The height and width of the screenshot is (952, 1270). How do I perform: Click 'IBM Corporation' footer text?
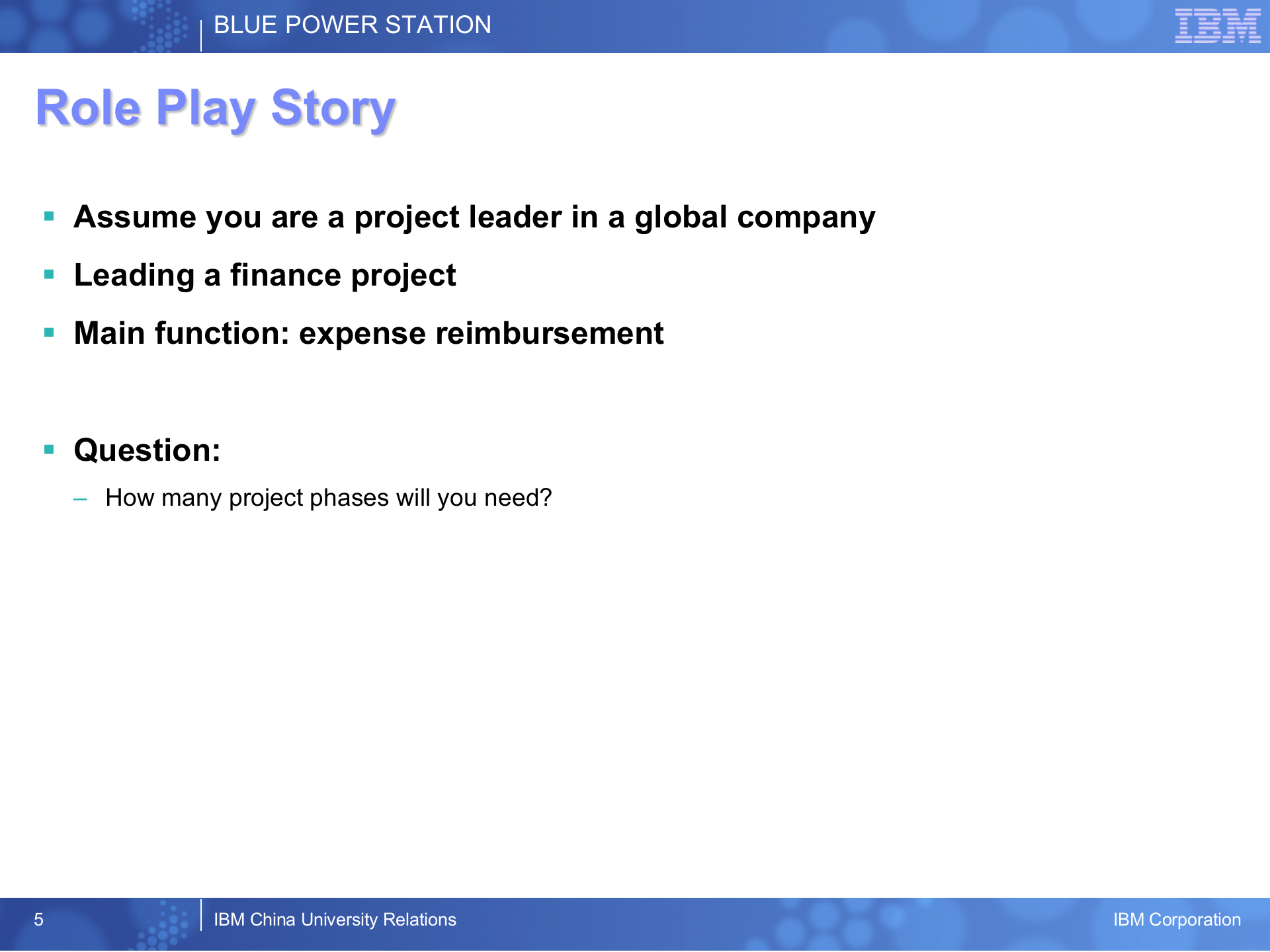(1176, 920)
